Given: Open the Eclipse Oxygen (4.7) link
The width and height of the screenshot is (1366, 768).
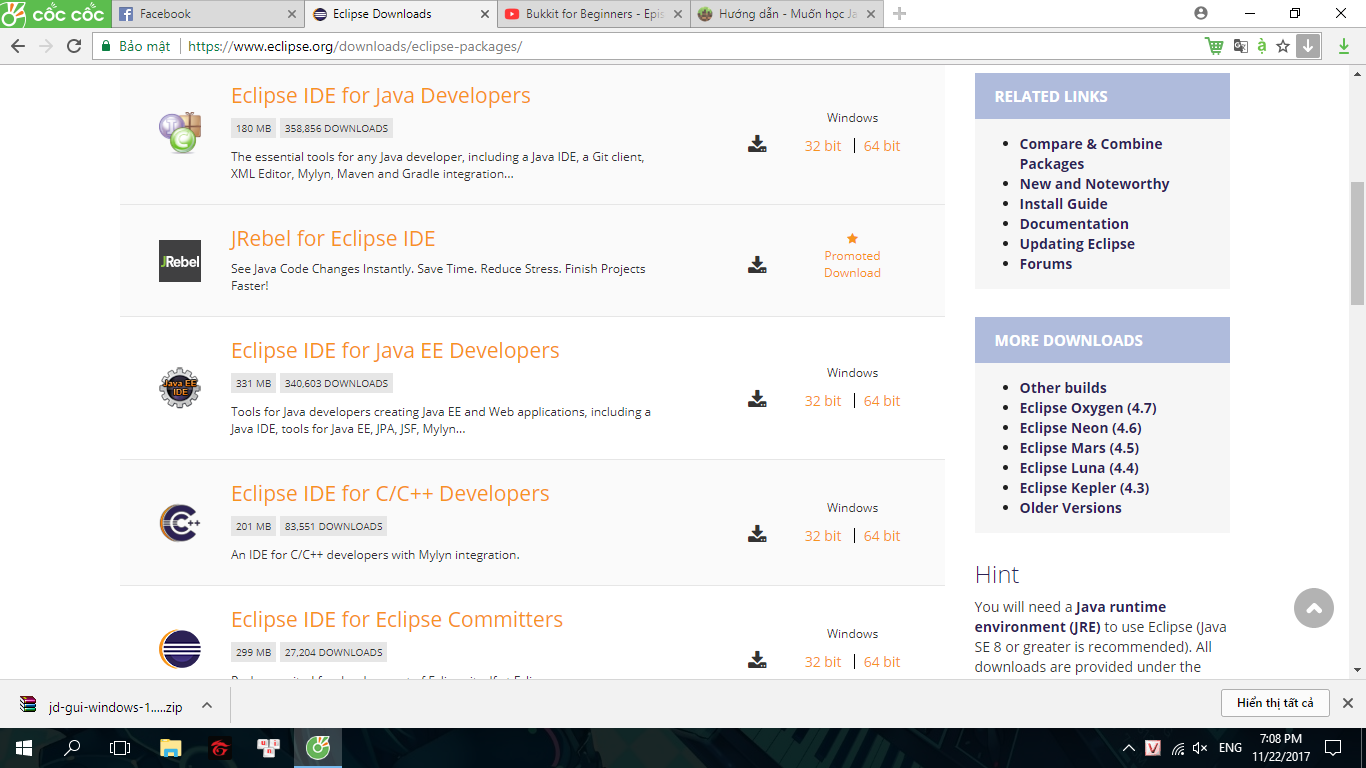Looking at the screenshot, I should pyautogui.click(x=1087, y=408).
